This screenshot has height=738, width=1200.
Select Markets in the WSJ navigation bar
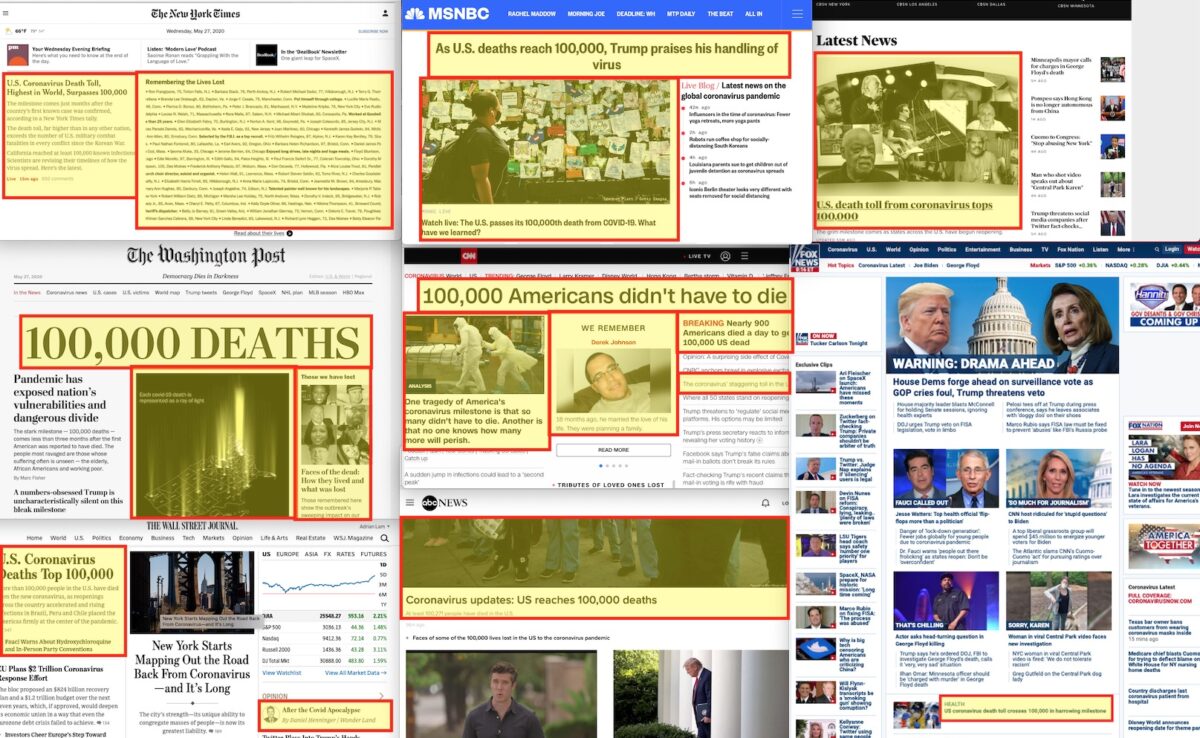click(x=212, y=538)
